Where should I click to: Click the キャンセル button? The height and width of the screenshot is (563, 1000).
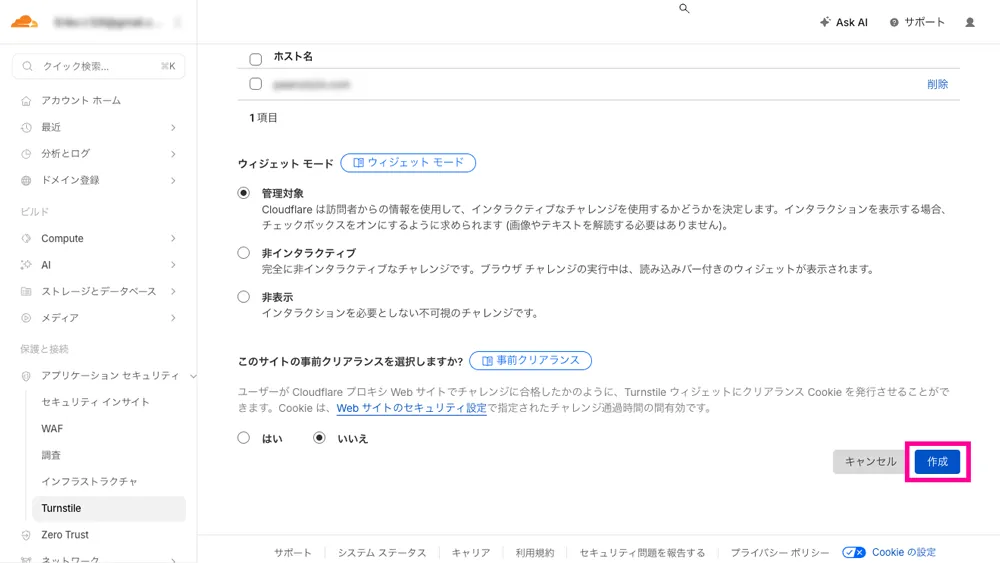click(x=870, y=462)
